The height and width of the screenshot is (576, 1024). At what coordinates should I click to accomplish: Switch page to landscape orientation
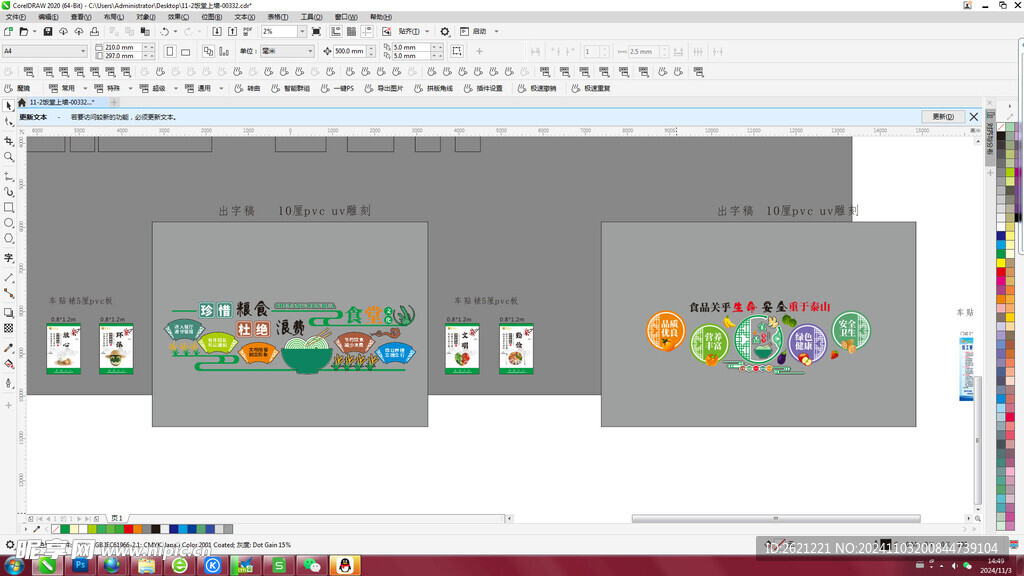185,51
